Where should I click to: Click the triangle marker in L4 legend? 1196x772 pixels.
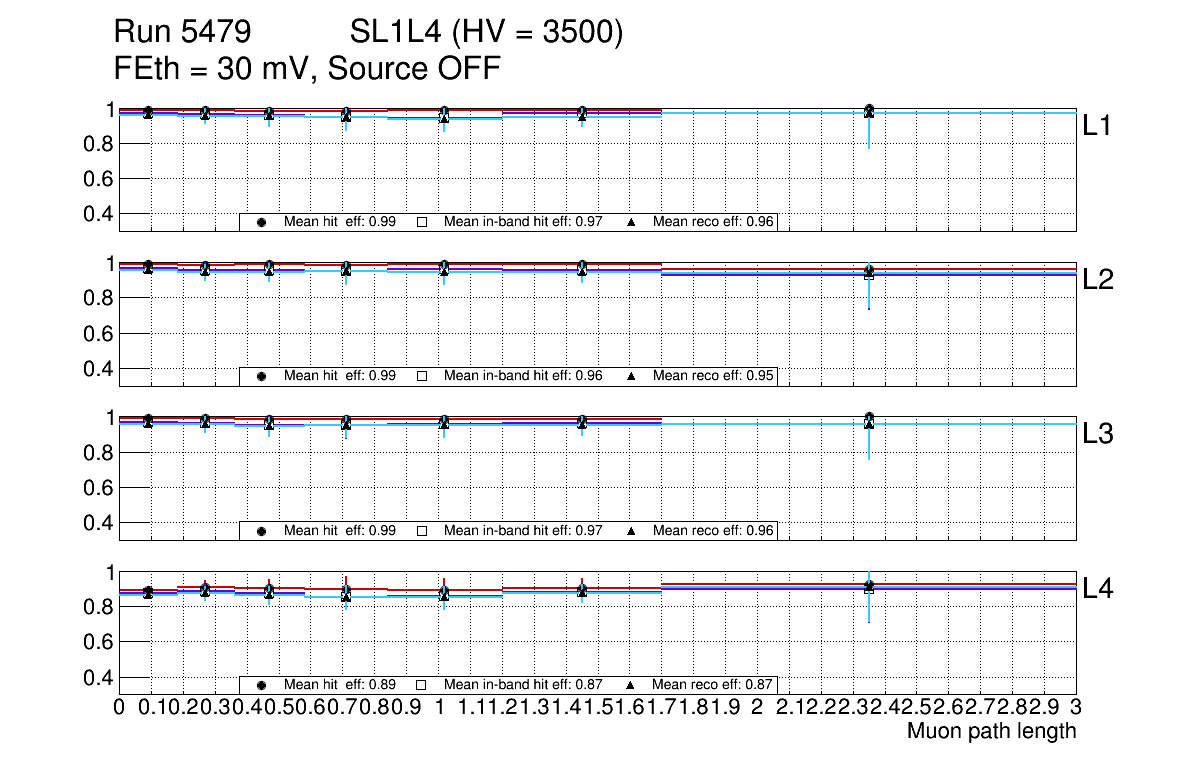(631, 685)
